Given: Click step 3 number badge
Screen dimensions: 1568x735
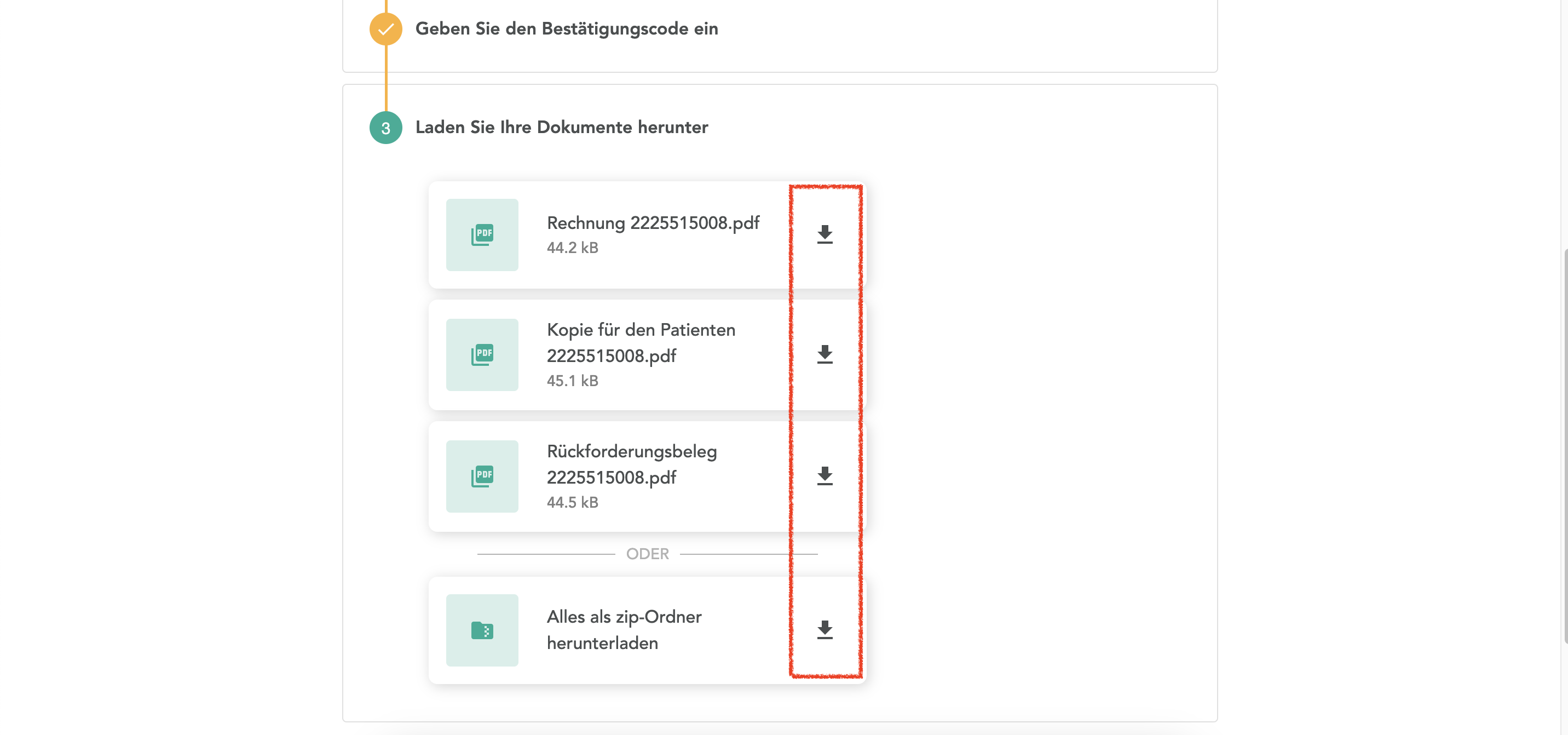Looking at the screenshot, I should pos(385,128).
